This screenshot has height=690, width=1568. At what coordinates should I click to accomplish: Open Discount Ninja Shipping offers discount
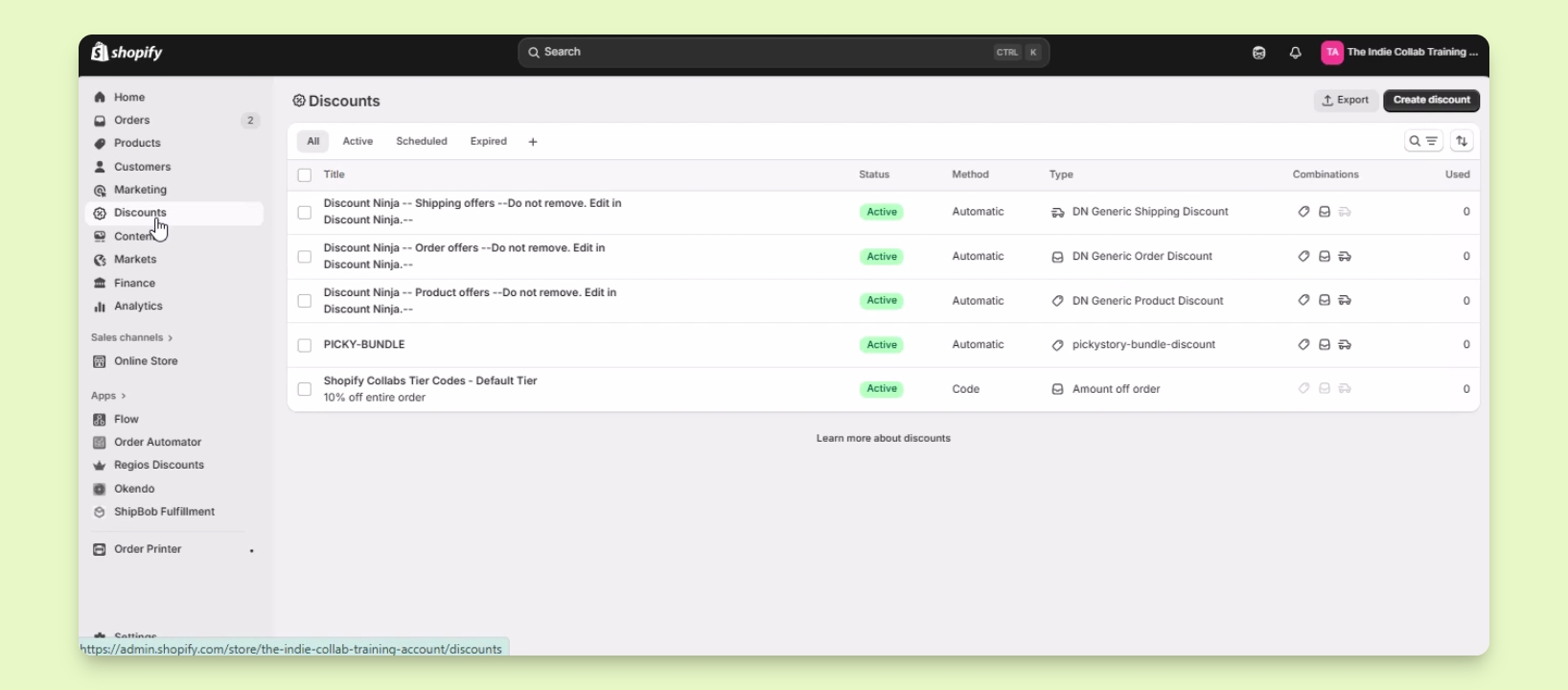473,212
